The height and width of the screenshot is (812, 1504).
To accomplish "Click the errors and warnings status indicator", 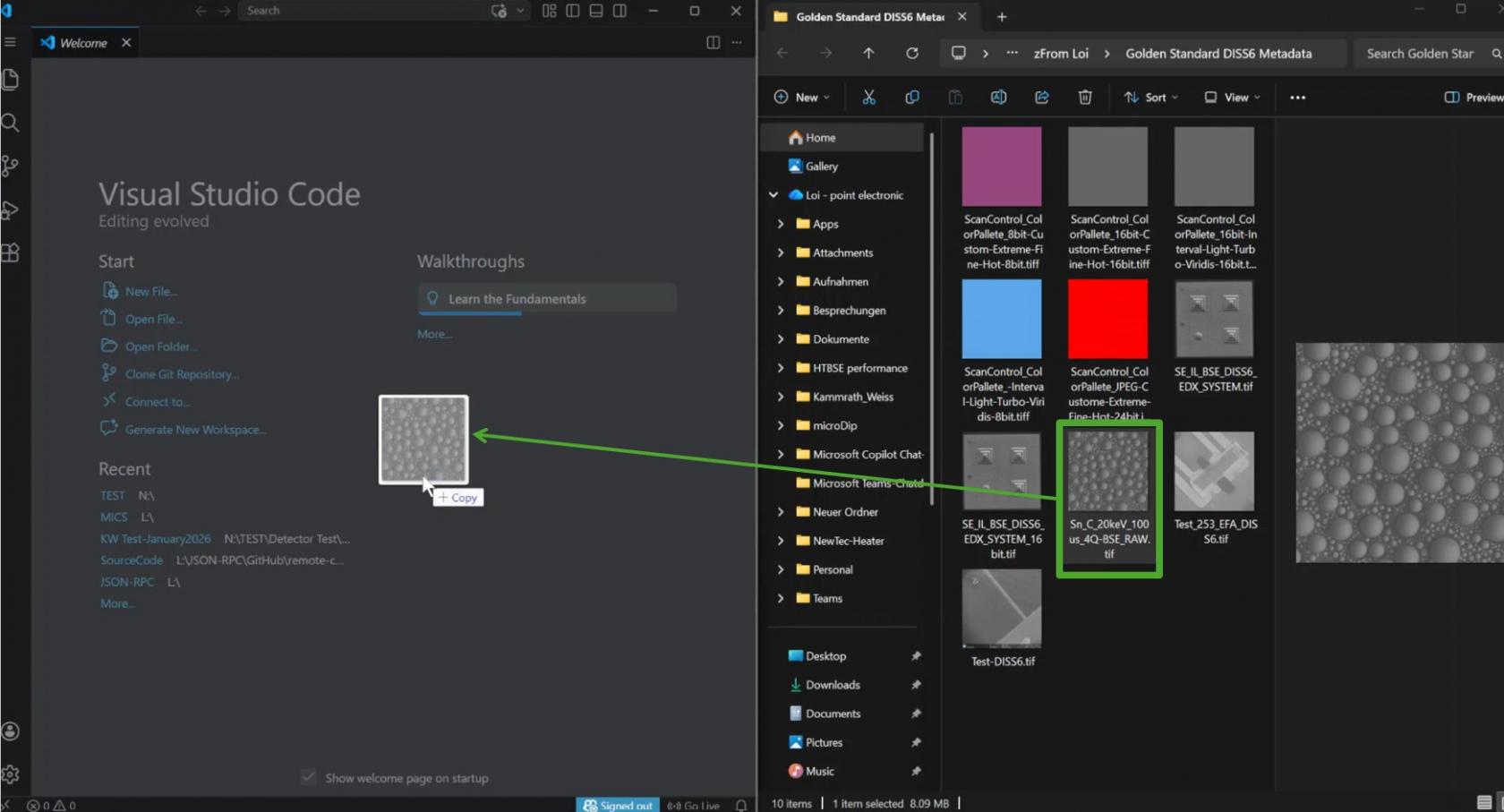I will pyautogui.click(x=51, y=805).
